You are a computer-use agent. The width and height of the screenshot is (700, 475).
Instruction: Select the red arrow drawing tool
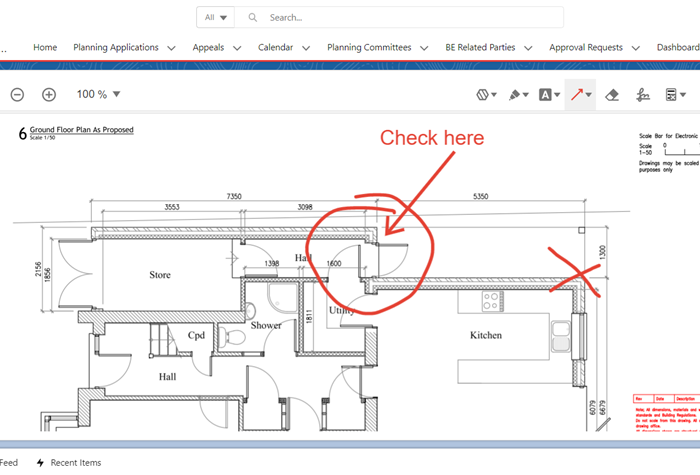pyautogui.click(x=576, y=95)
